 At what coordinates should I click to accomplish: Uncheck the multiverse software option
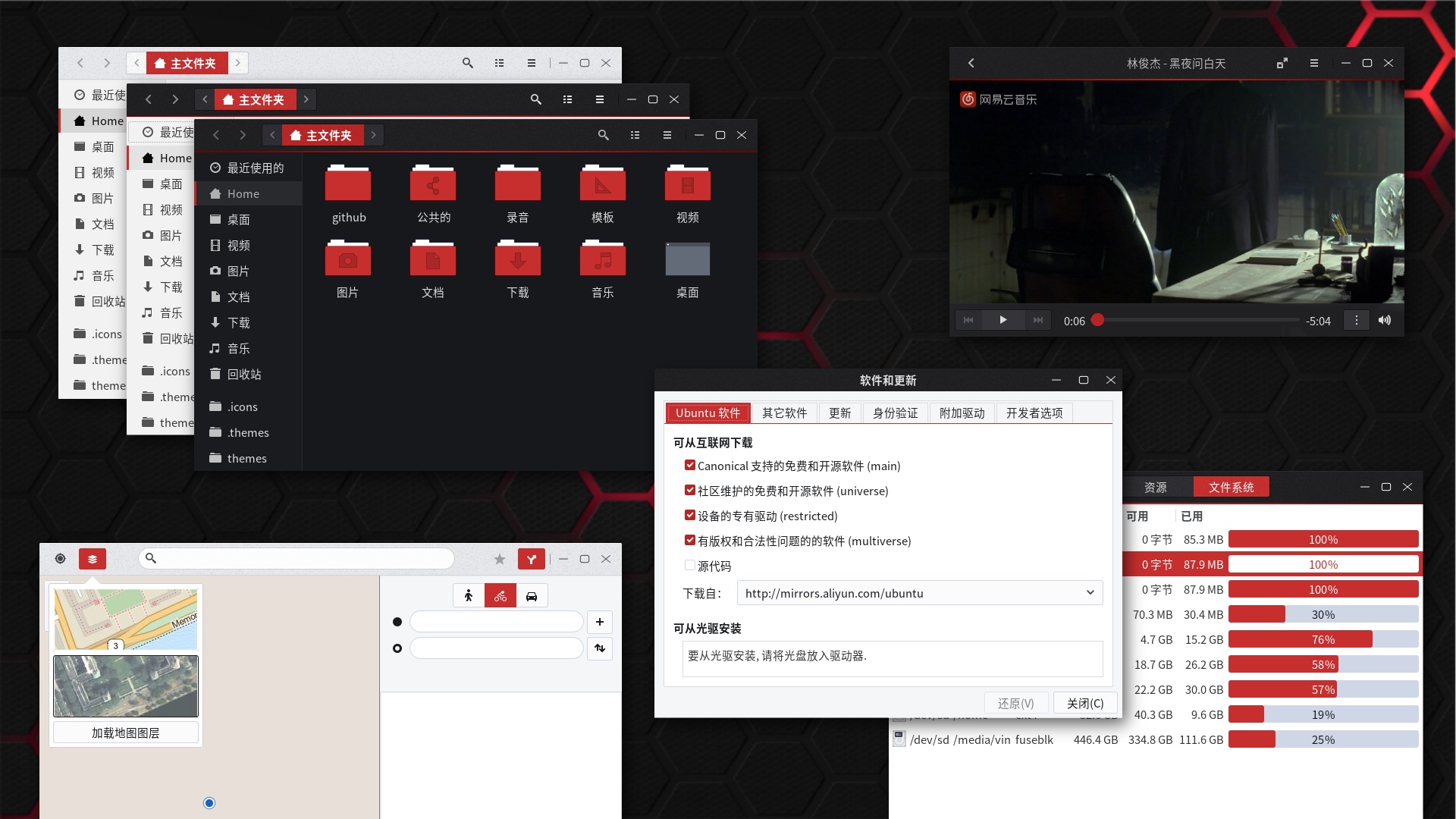click(x=690, y=540)
